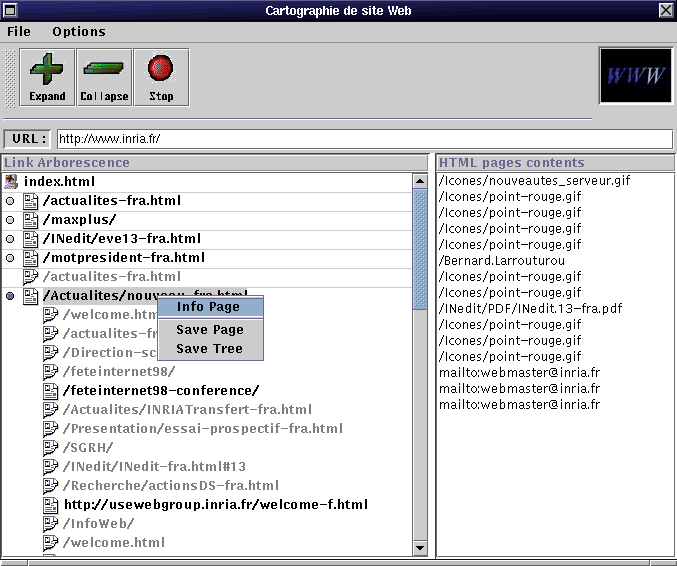Click page icon beside http://usewebgroup.inria.fr/welcome-f.html

[51, 505]
